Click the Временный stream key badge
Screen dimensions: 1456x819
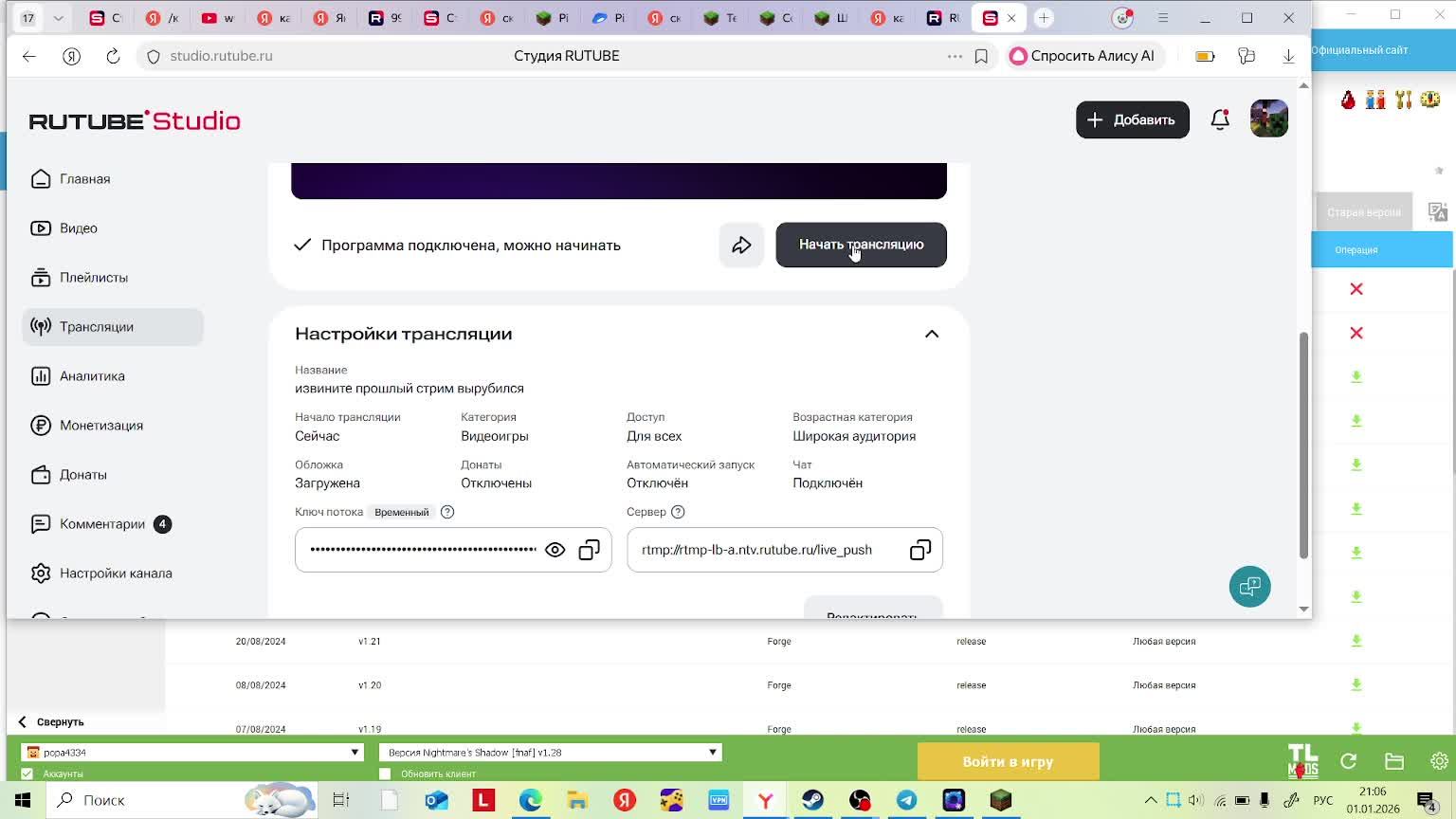[402, 512]
